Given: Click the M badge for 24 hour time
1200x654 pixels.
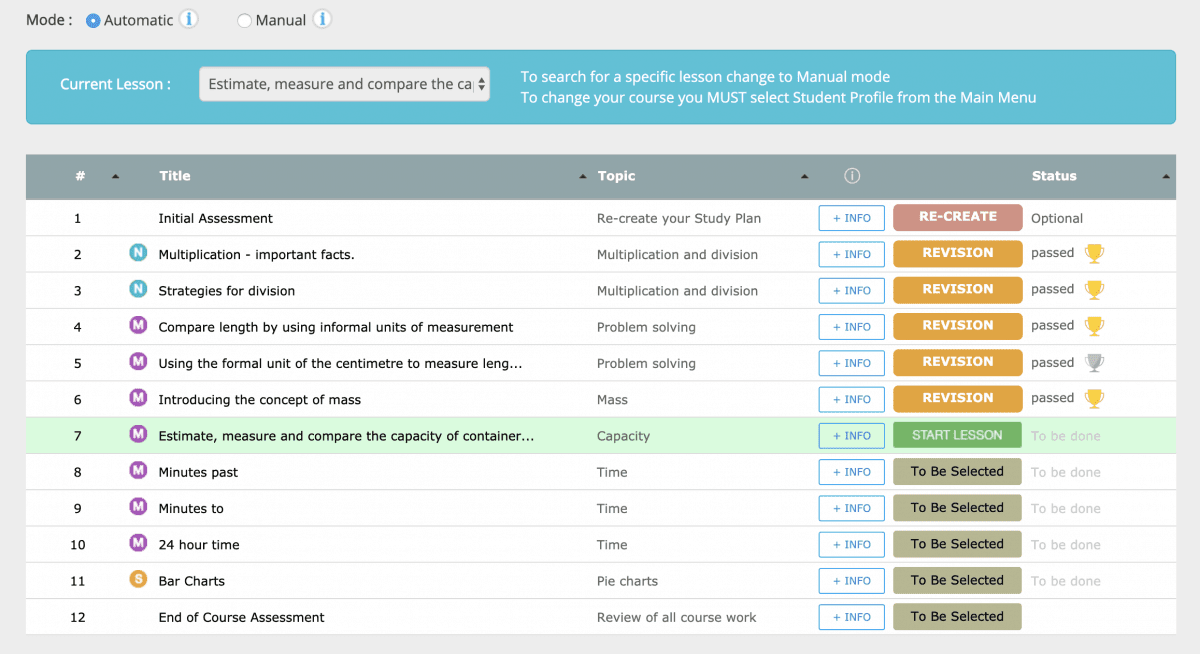Looking at the screenshot, I should click(138, 543).
